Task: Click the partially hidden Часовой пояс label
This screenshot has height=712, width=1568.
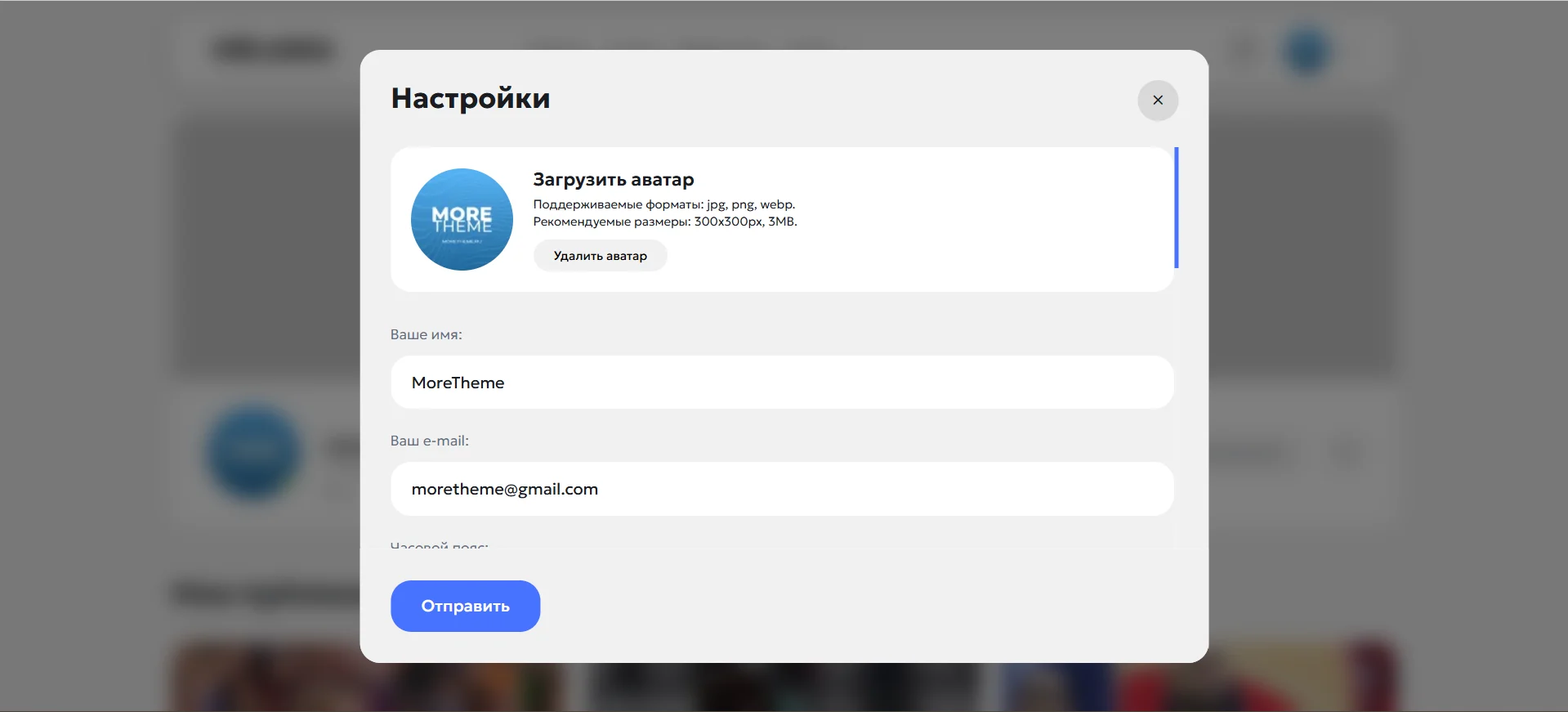Action: 439,544
